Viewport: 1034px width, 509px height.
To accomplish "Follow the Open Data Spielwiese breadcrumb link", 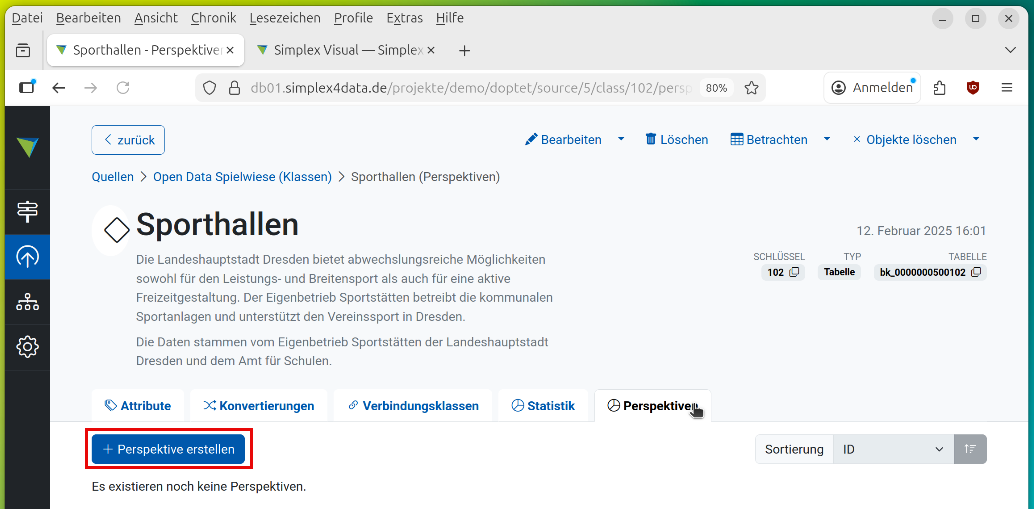I will (242, 177).
